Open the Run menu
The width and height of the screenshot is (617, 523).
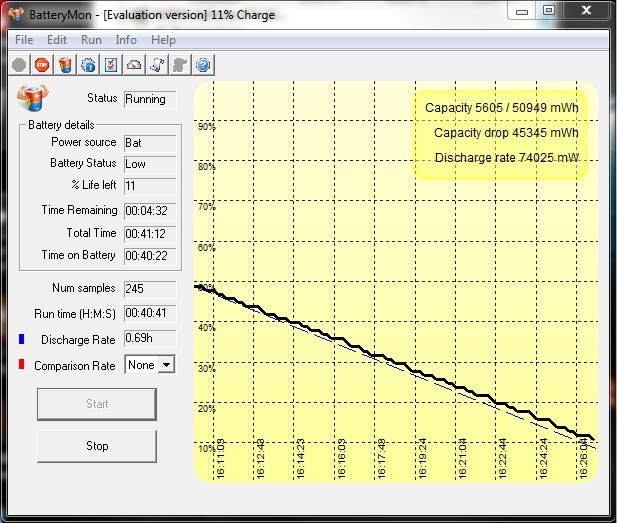click(91, 40)
